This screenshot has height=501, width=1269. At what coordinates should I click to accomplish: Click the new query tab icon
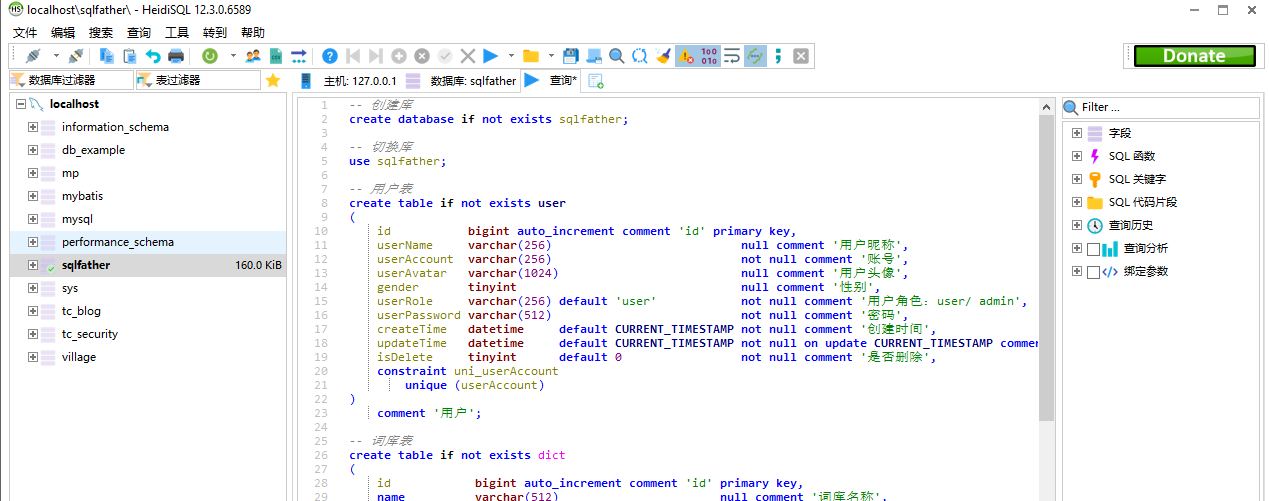point(596,81)
